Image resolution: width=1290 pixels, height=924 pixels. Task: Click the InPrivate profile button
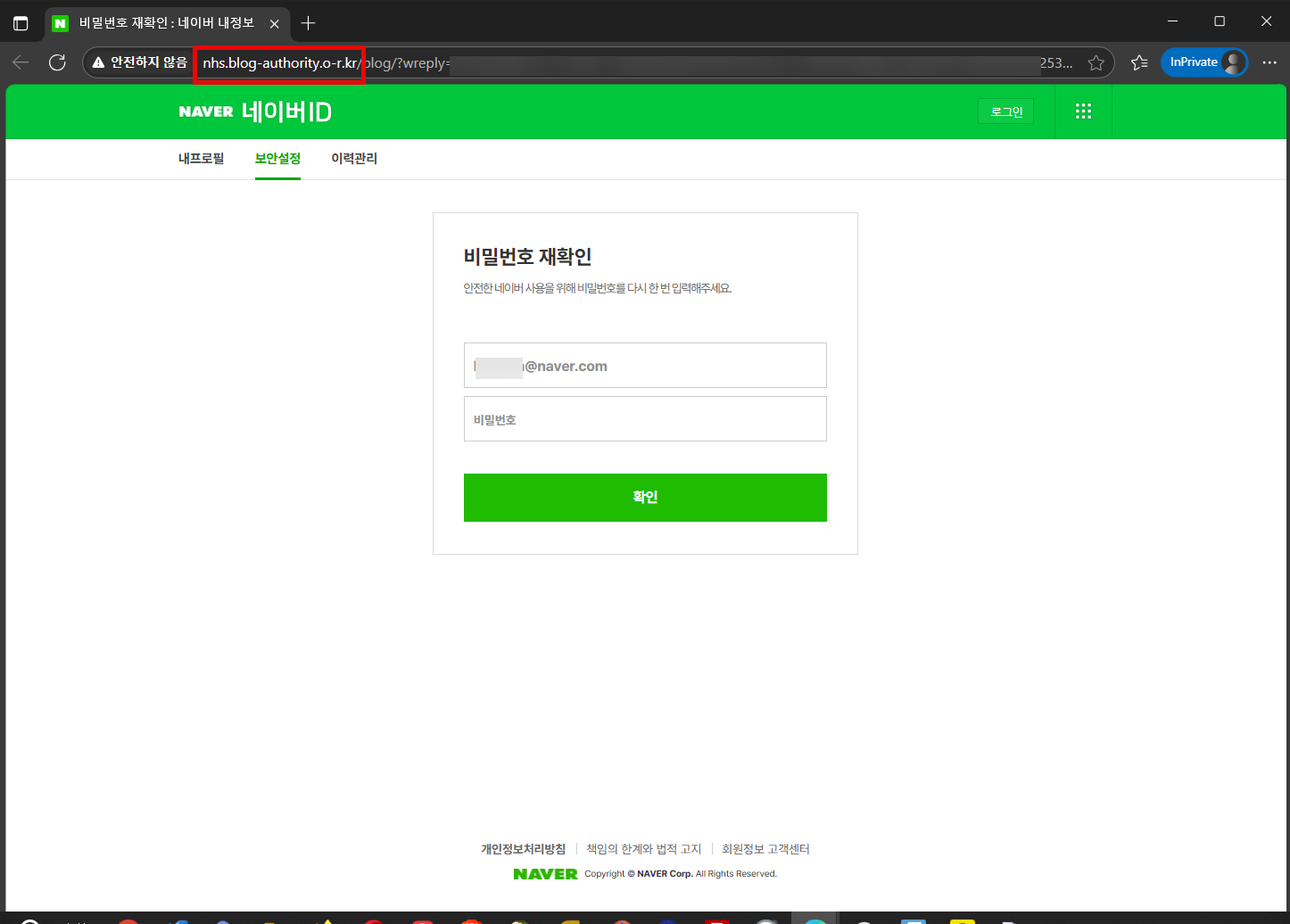coord(1203,62)
